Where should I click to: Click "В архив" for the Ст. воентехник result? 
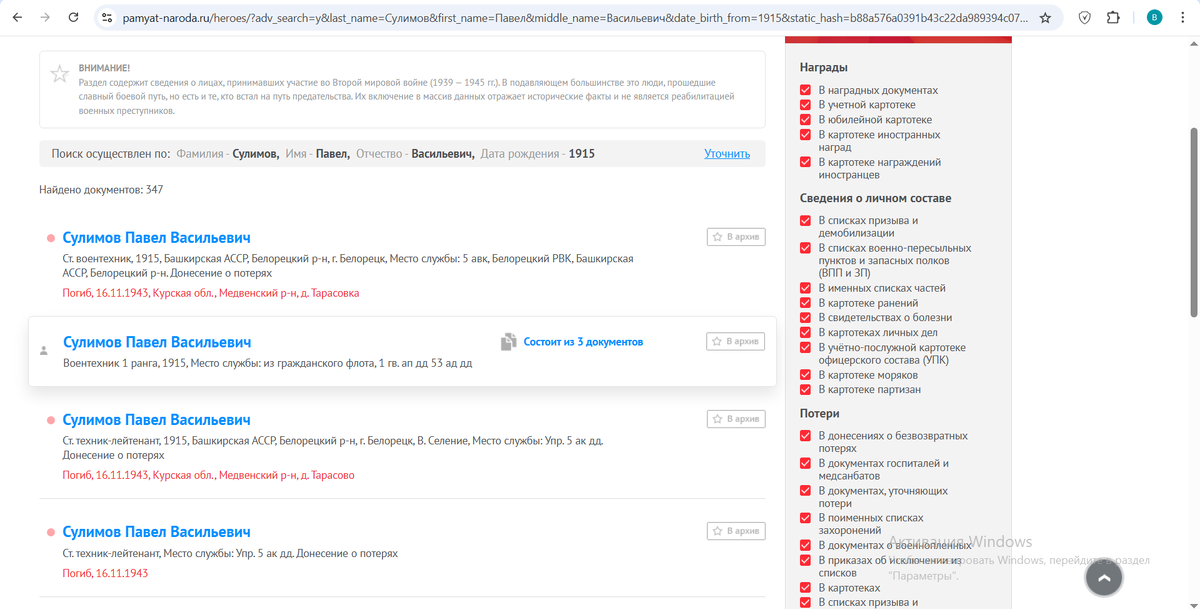pyautogui.click(x=736, y=237)
